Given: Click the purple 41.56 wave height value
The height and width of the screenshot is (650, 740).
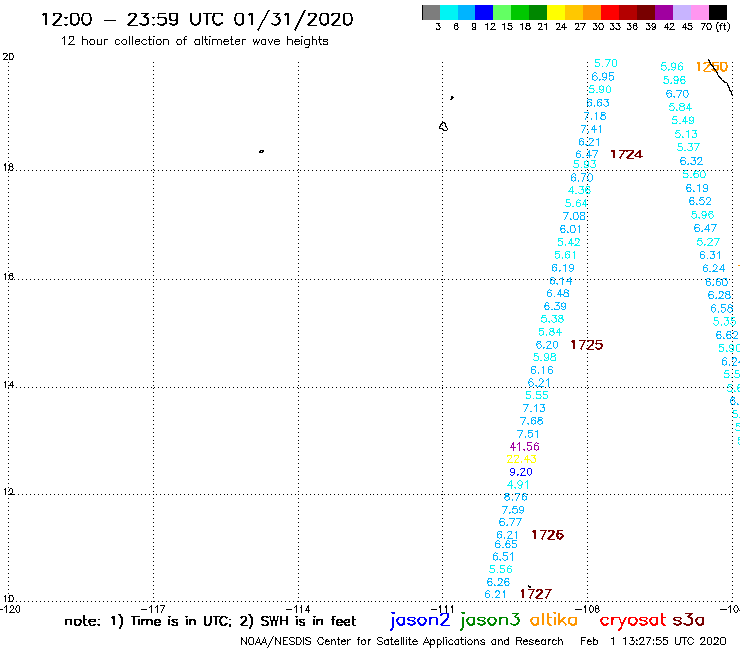Looking at the screenshot, I should pyautogui.click(x=524, y=447).
